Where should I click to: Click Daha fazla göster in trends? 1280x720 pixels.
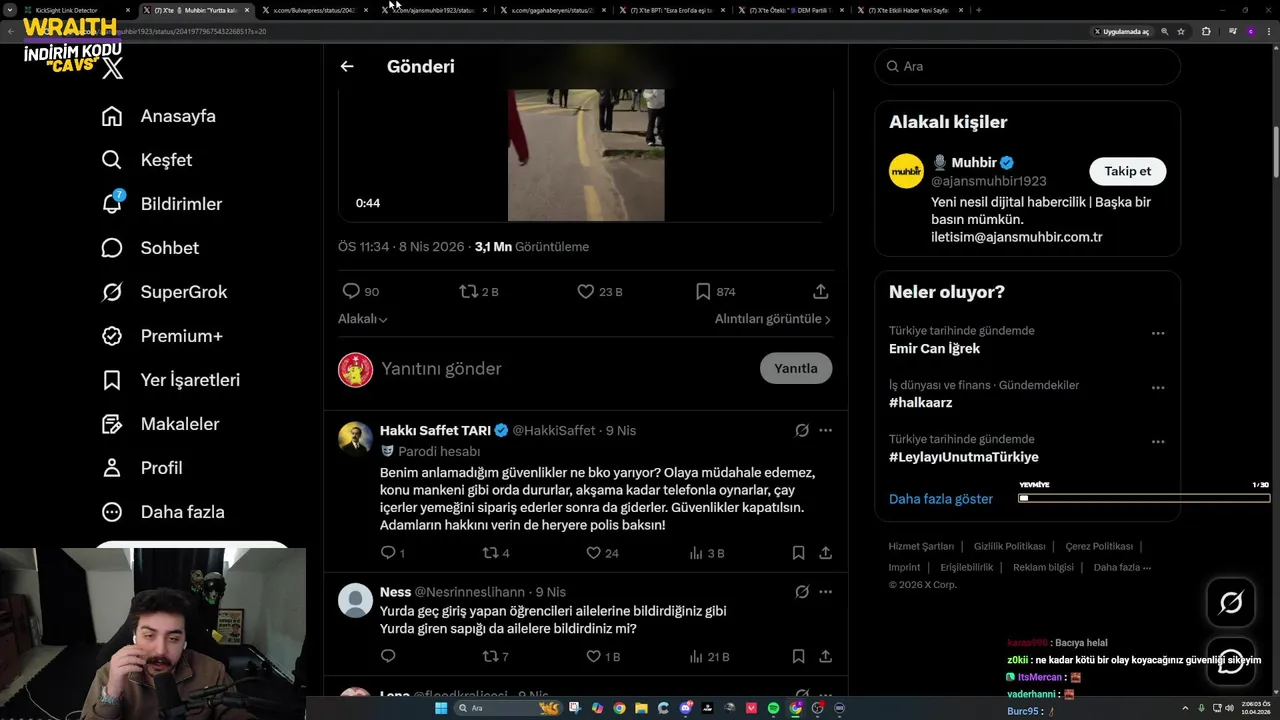[941, 499]
